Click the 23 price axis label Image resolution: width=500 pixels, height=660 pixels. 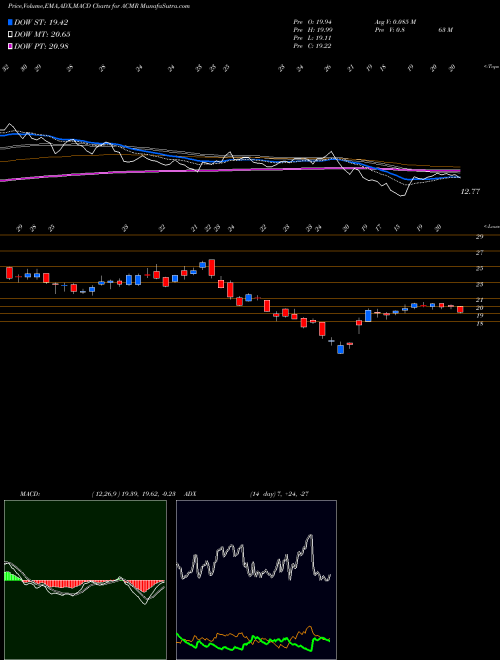tap(479, 285)
